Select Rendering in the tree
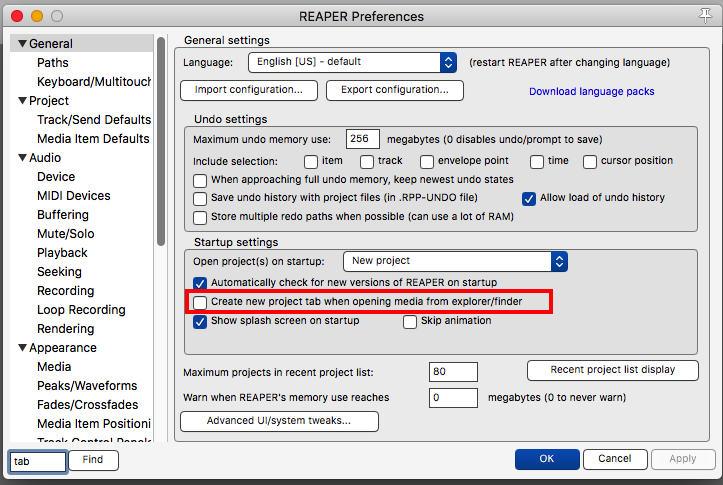The width and height of the screenshot is (723, 485). 65,329
